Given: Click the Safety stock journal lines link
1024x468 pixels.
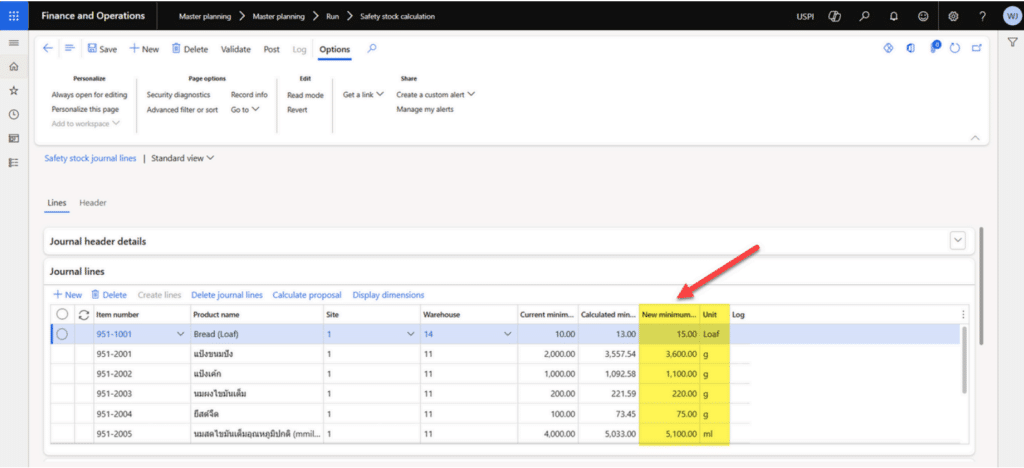Looking at the screenshot, I should (90, 158).
